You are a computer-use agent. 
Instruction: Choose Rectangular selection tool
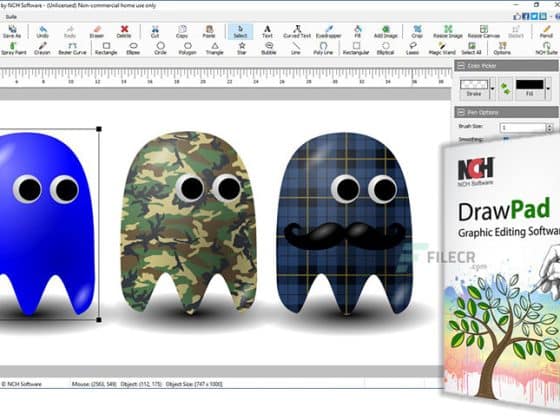click(x=356, y=48)
